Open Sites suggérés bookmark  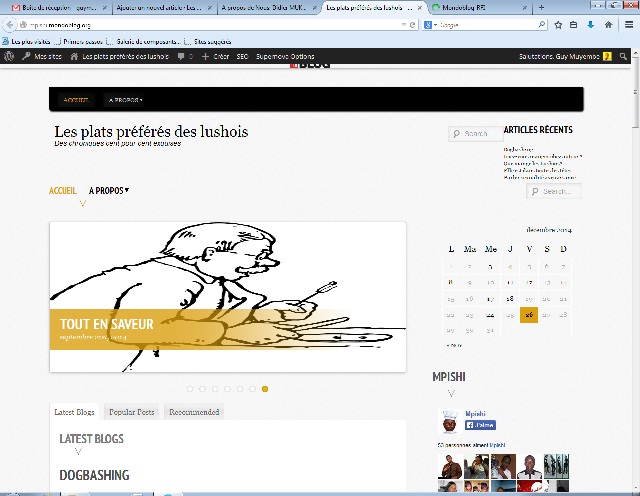tap(208, 41)
